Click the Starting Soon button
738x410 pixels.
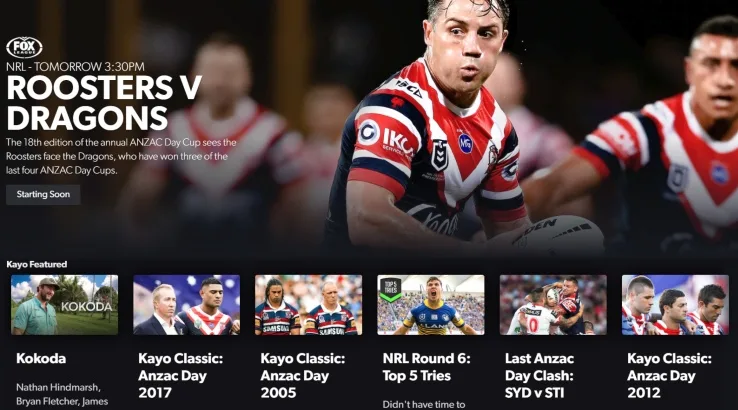click(x=43, y=194)
